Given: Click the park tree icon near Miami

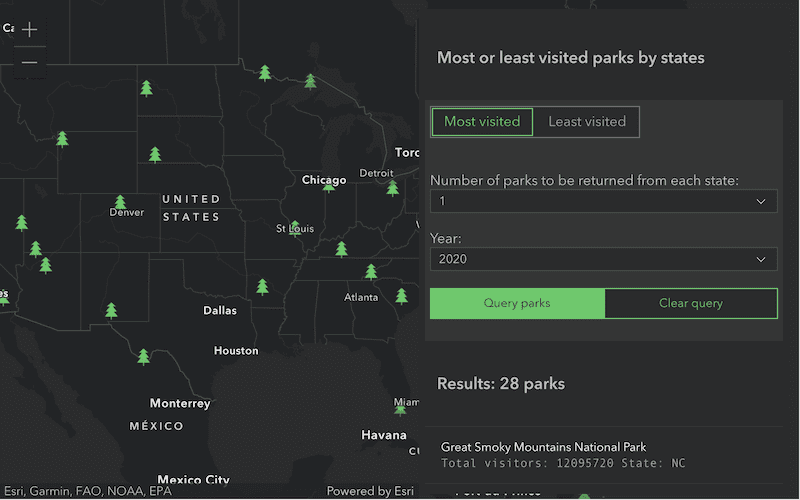Looking at the screenshot, I should pos(400,408).
